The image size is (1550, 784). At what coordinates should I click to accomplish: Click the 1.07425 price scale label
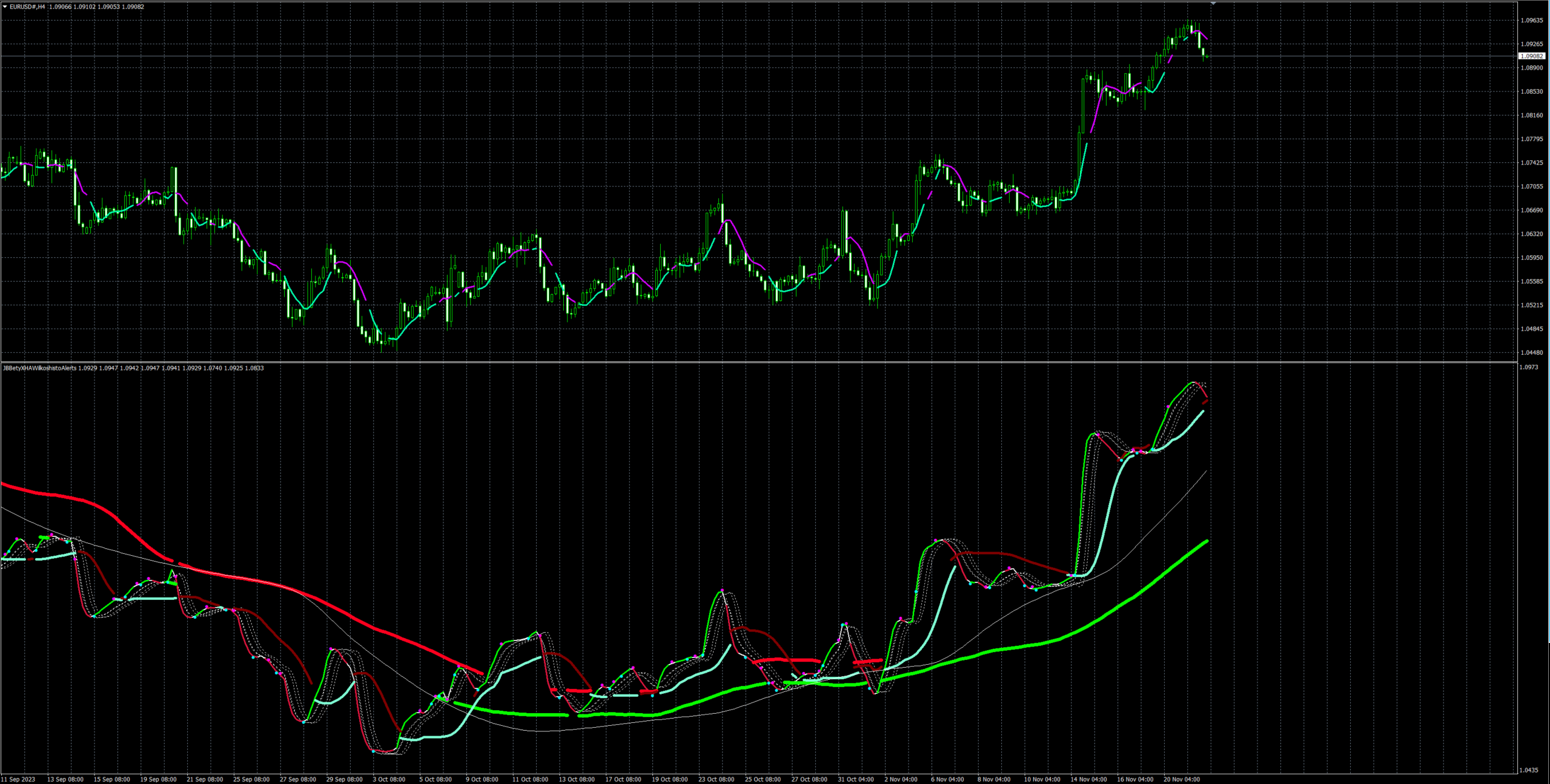[x=1532, y=163]
